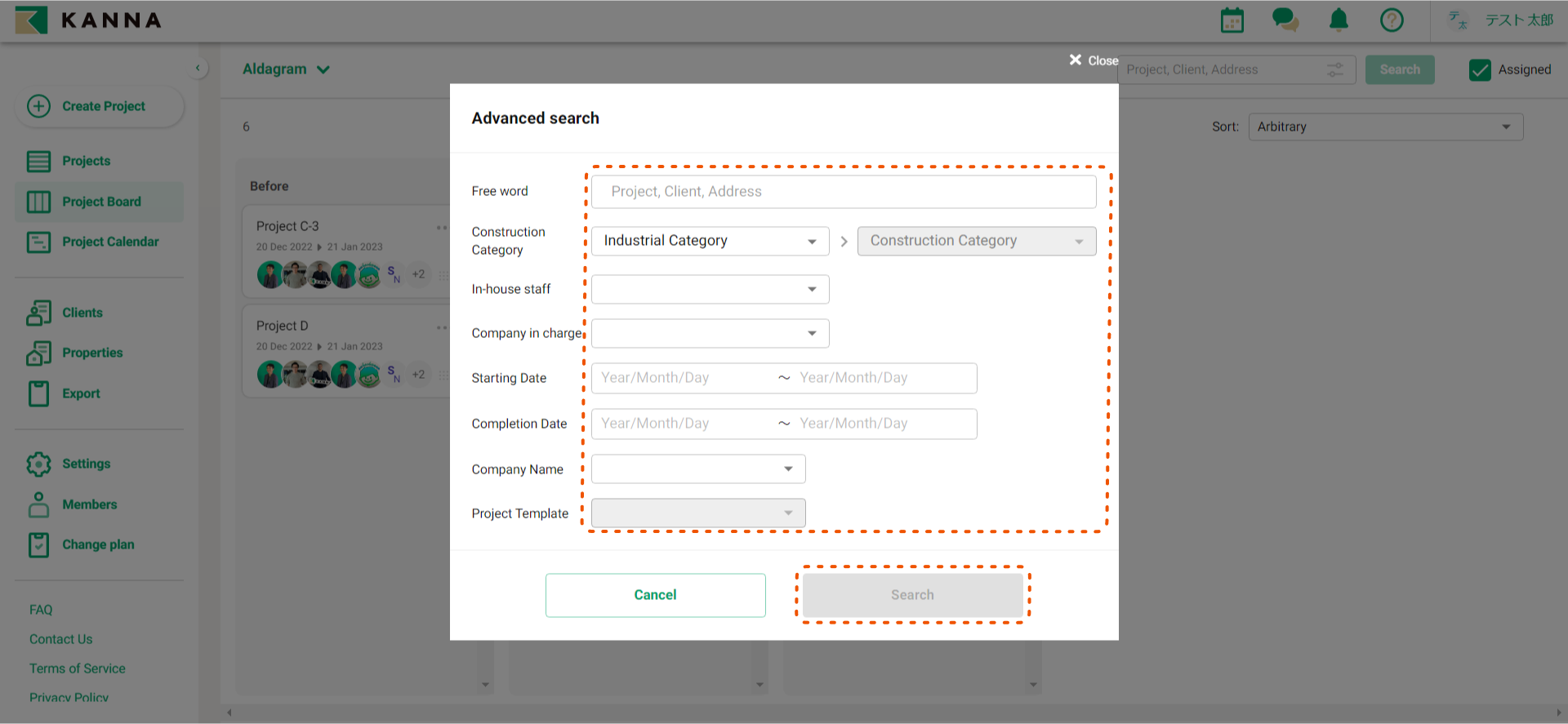Expand the Company Name dropdown
The height and width of the screenshot is (724, 1568).
tap(697, 469)
